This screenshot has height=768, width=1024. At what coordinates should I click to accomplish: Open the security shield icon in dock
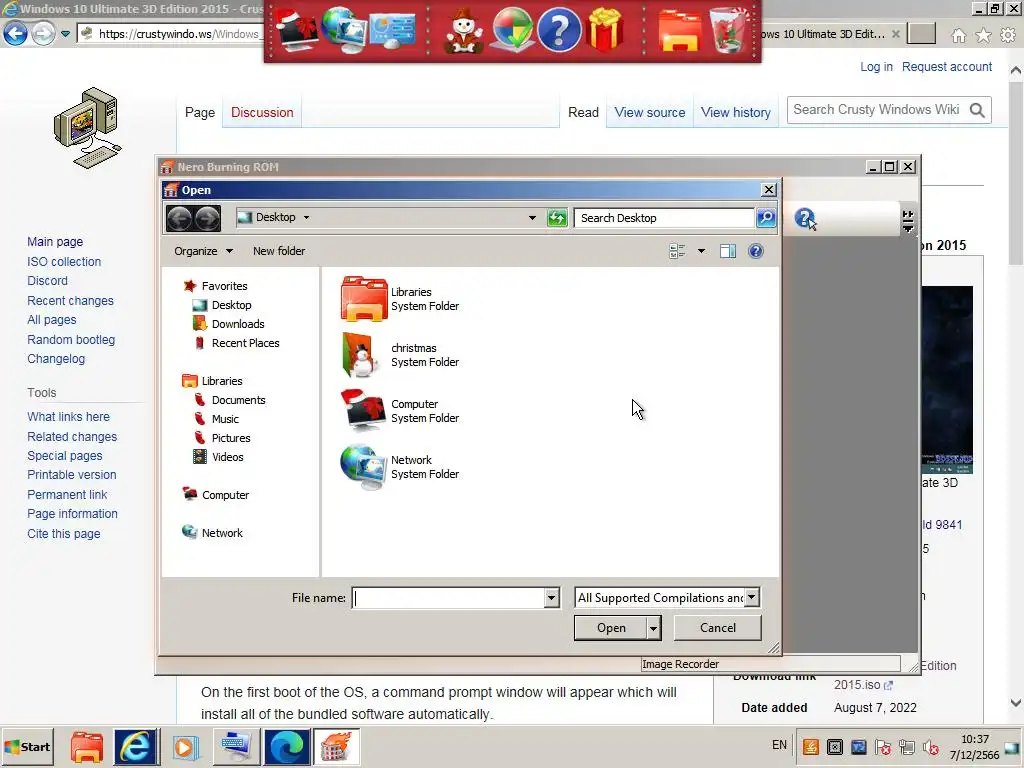click(512, 29)
